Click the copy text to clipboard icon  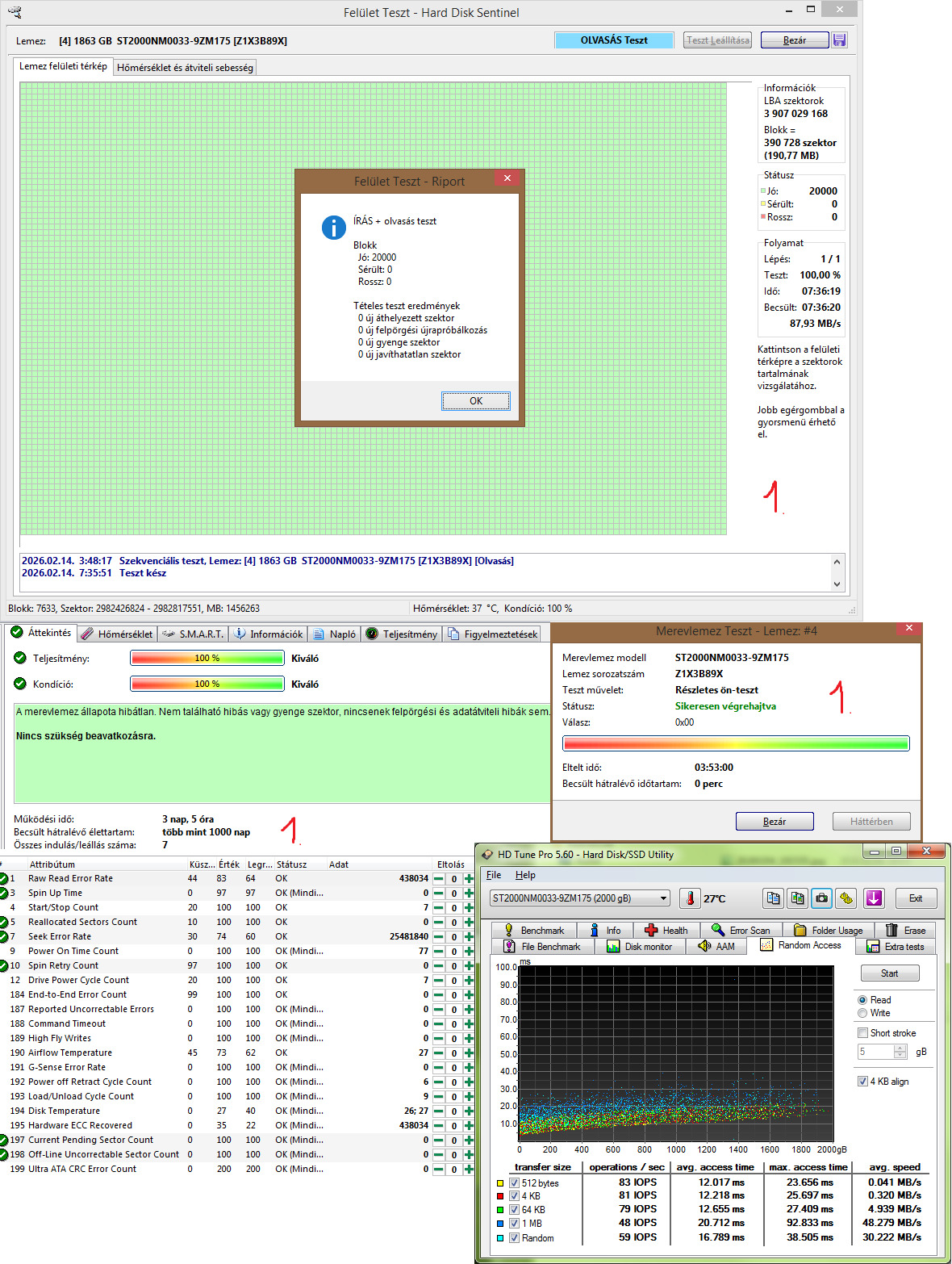pyautogui.click(x=773, y=898)
